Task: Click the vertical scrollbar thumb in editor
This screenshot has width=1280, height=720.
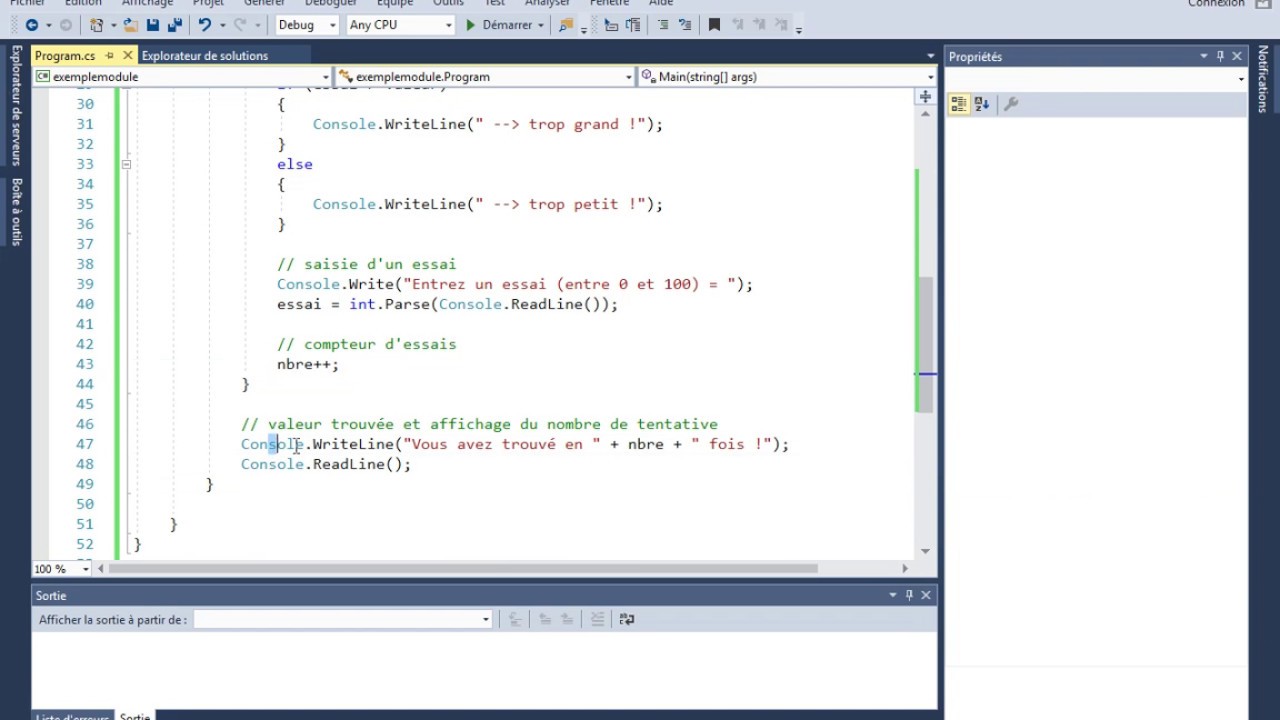Action: click(x=926, y=345)
